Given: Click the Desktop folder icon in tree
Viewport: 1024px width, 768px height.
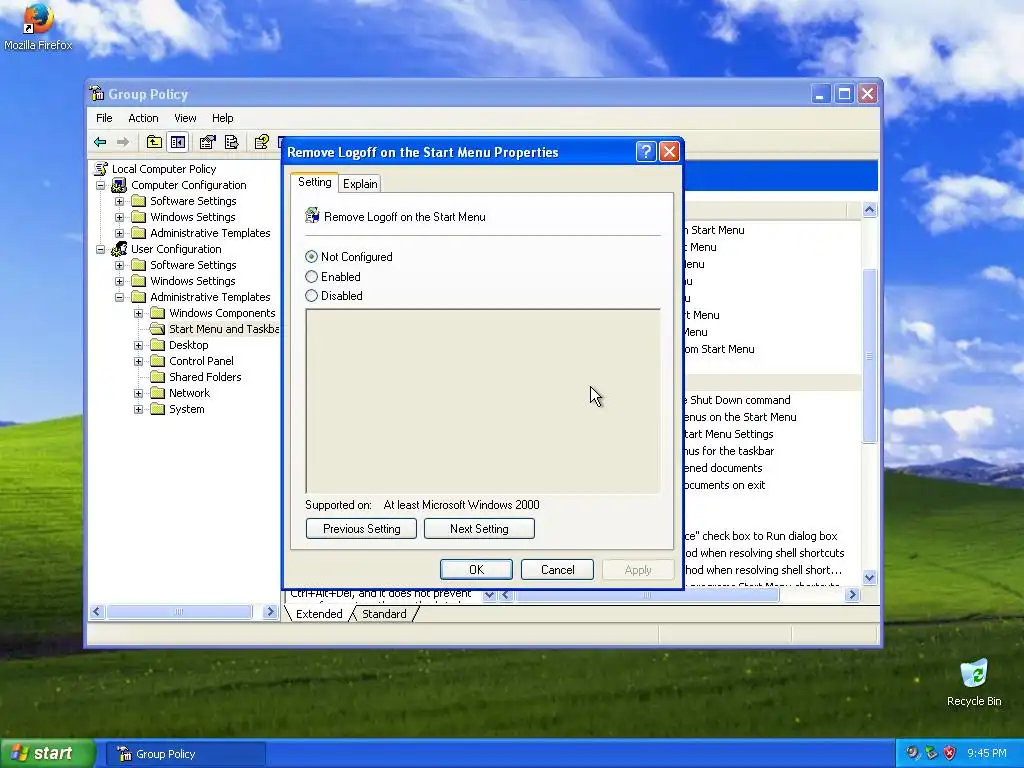Looking at the screenshot, I should pyautogui.click(x=157, y=345).
